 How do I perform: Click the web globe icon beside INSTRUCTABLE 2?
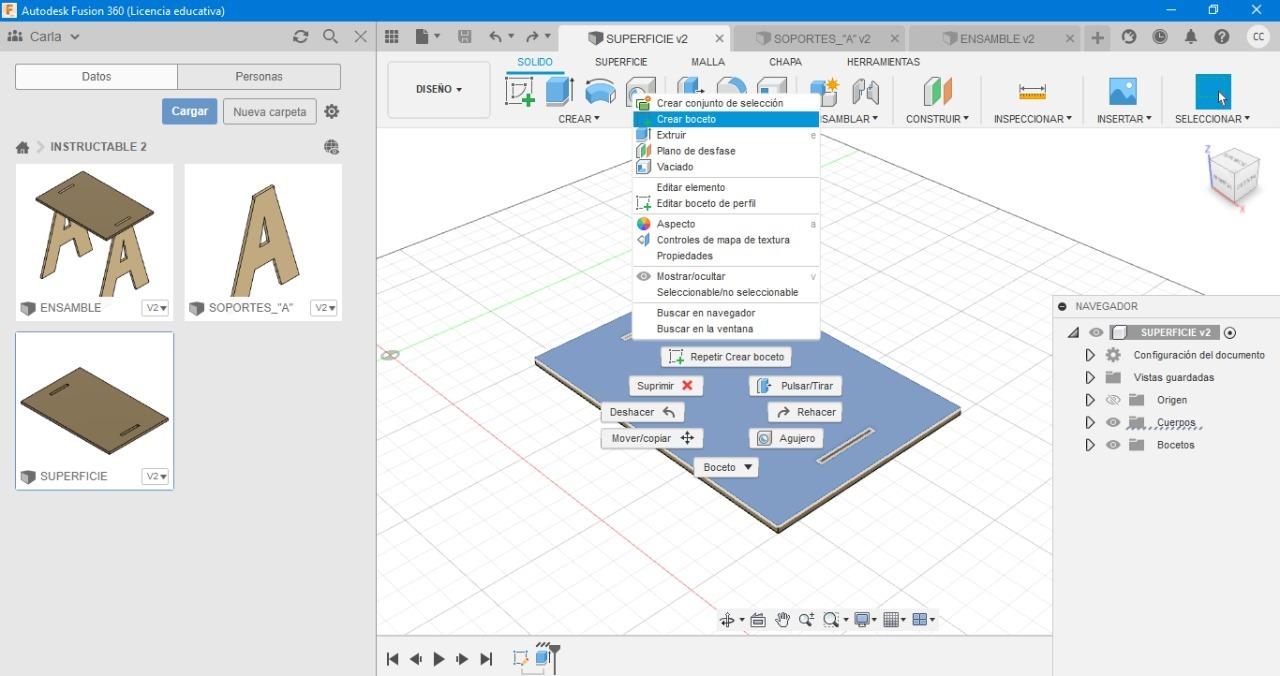[x=332, y=147]
